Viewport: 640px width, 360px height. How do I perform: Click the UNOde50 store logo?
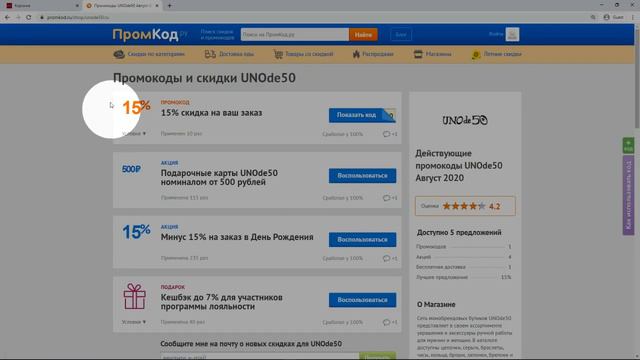point(465,120)
